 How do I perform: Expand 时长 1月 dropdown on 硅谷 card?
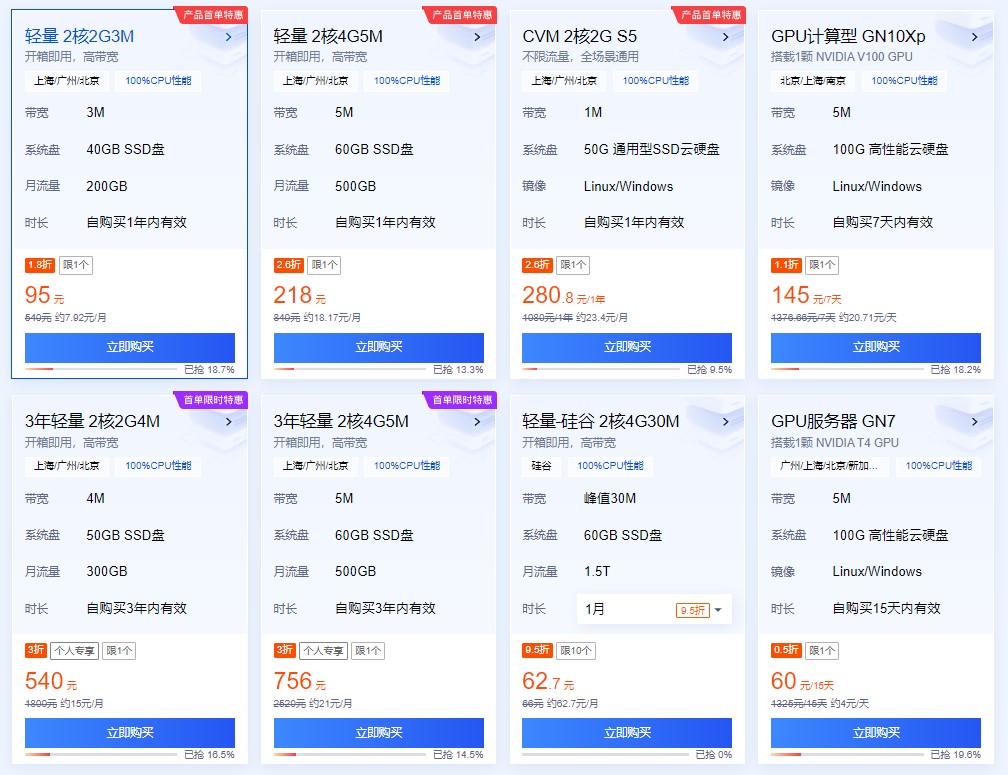(x=654, y=609)
